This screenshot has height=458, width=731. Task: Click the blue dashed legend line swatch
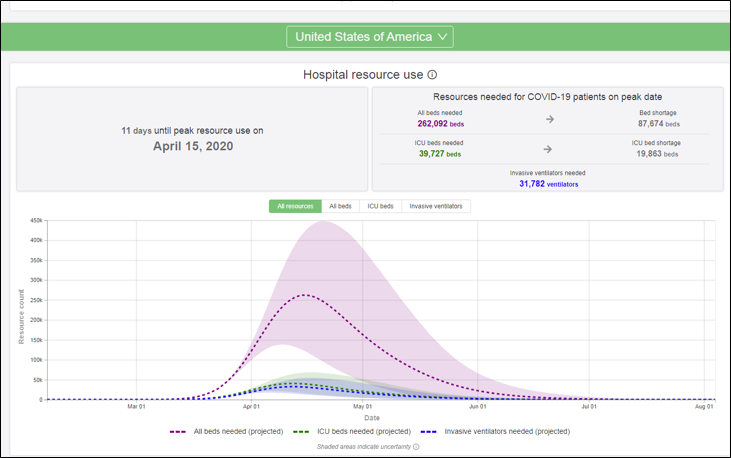428,432
